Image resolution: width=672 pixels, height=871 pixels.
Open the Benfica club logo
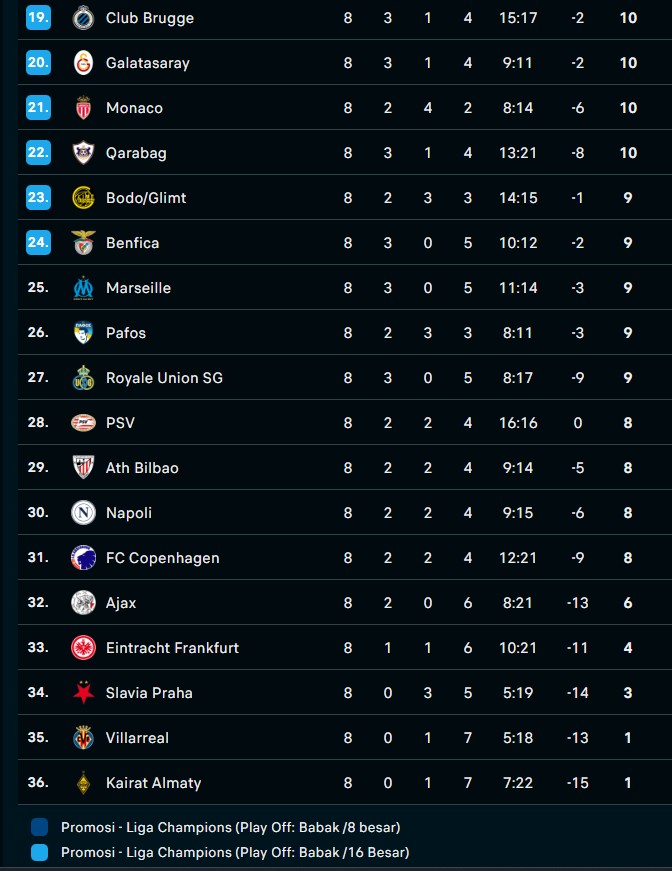point(83,242)
